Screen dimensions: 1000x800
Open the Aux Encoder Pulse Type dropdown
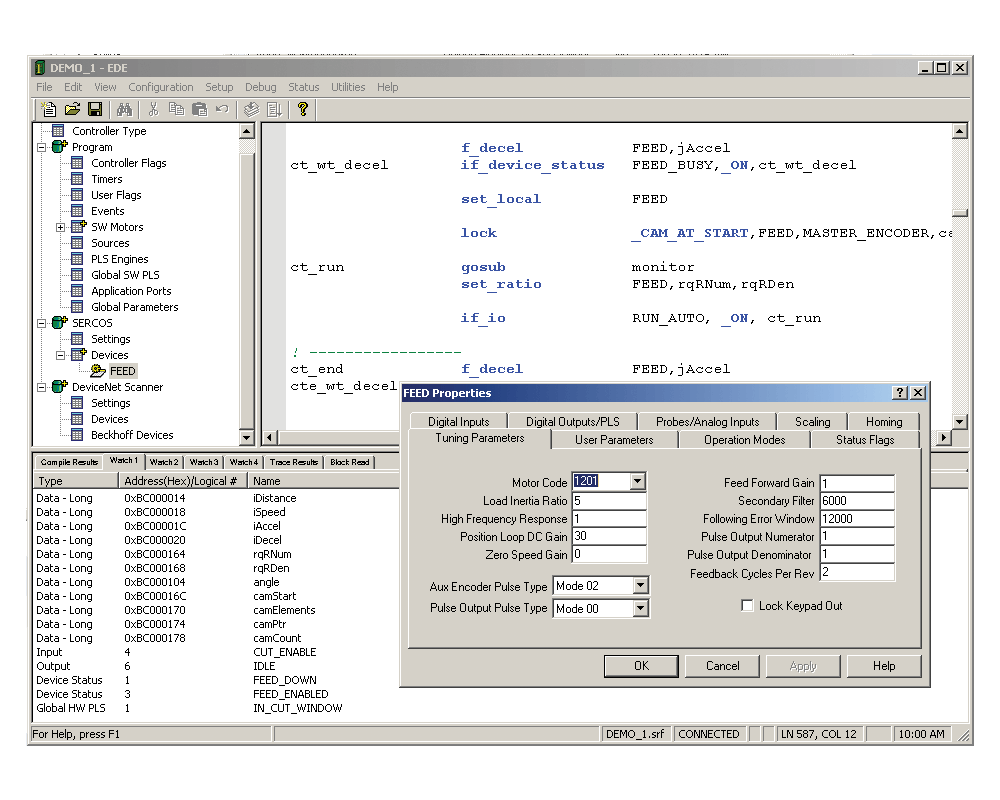click(x=640, y=586)
